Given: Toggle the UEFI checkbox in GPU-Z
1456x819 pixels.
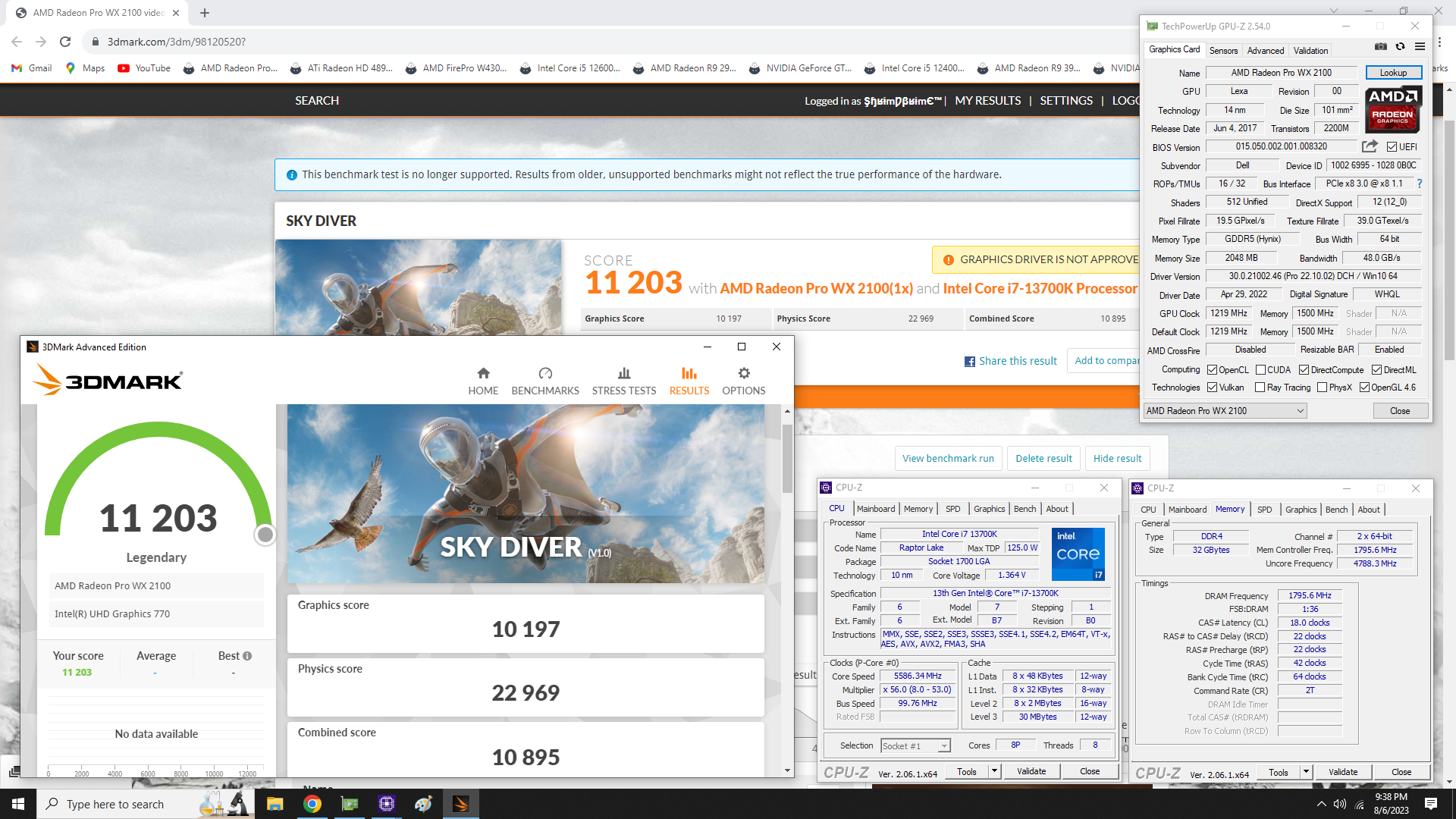Looking at the screenshot, I should 1392,147.
